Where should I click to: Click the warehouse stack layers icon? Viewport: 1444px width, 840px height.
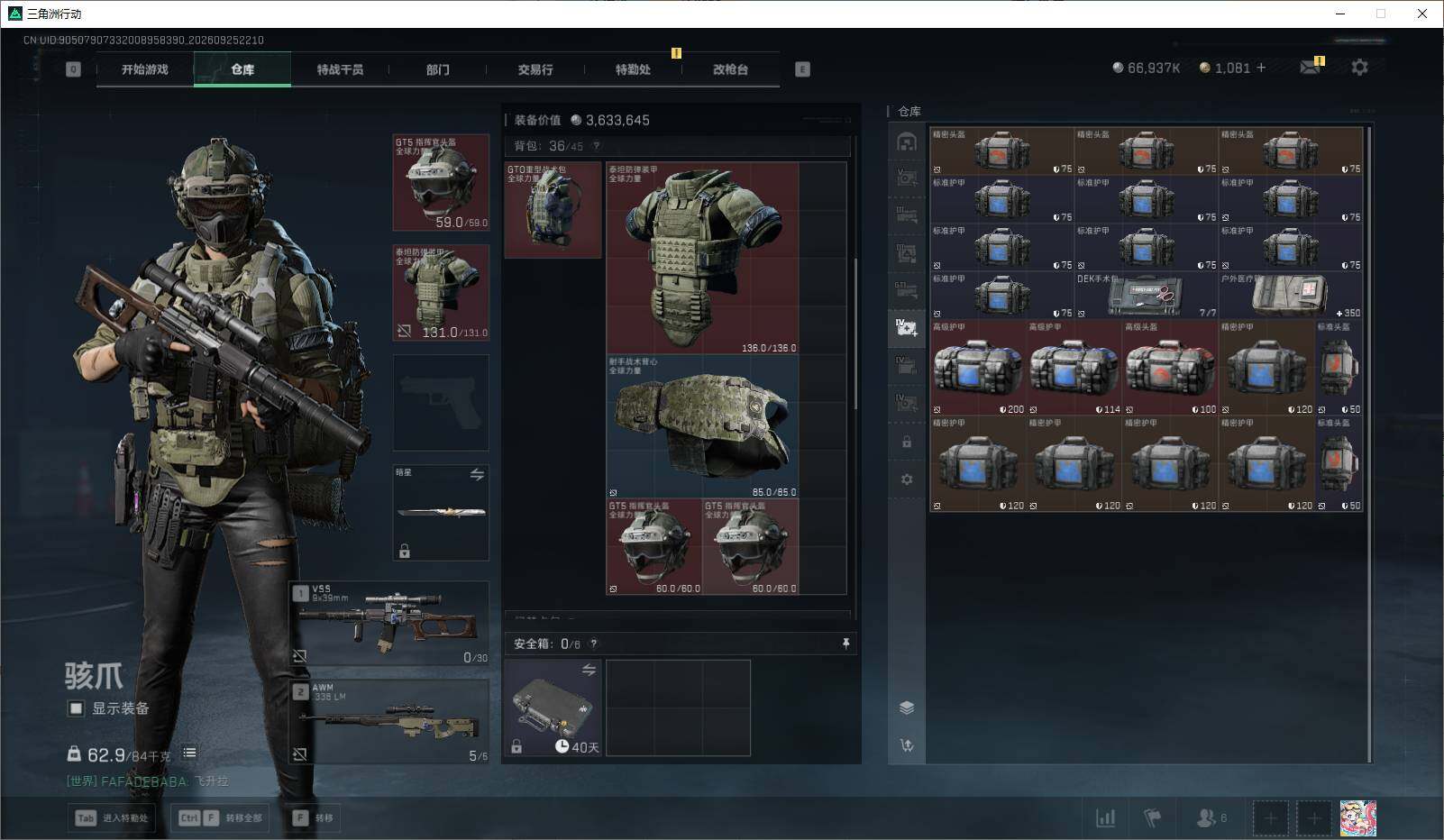[907, 708]
